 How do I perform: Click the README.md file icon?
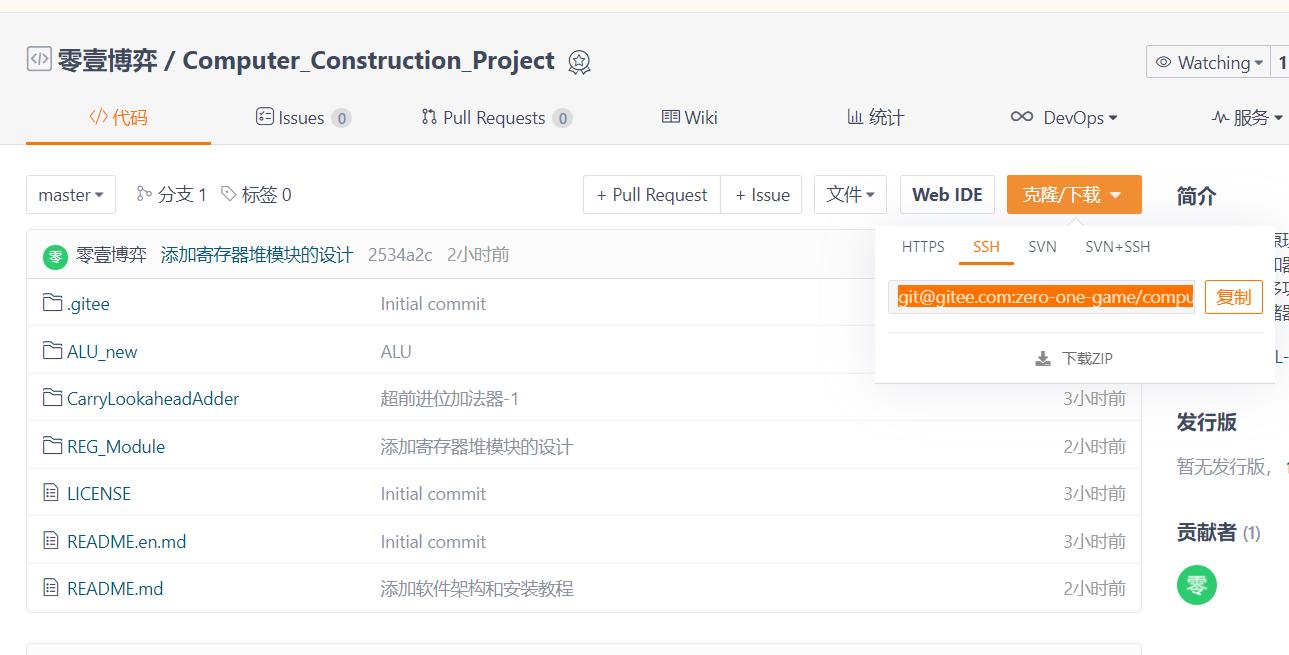click(52, 588)
